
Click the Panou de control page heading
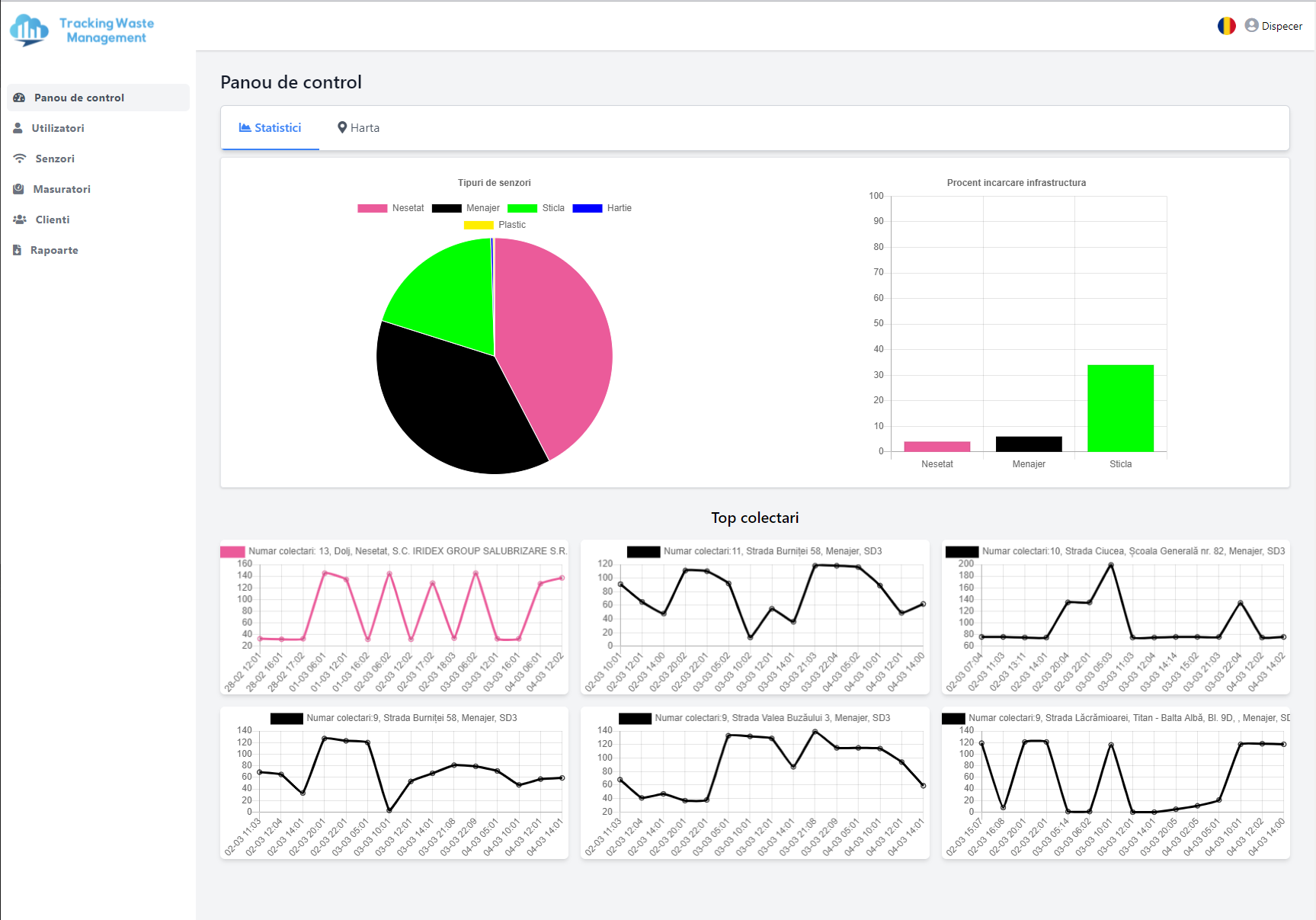[291, 82]
